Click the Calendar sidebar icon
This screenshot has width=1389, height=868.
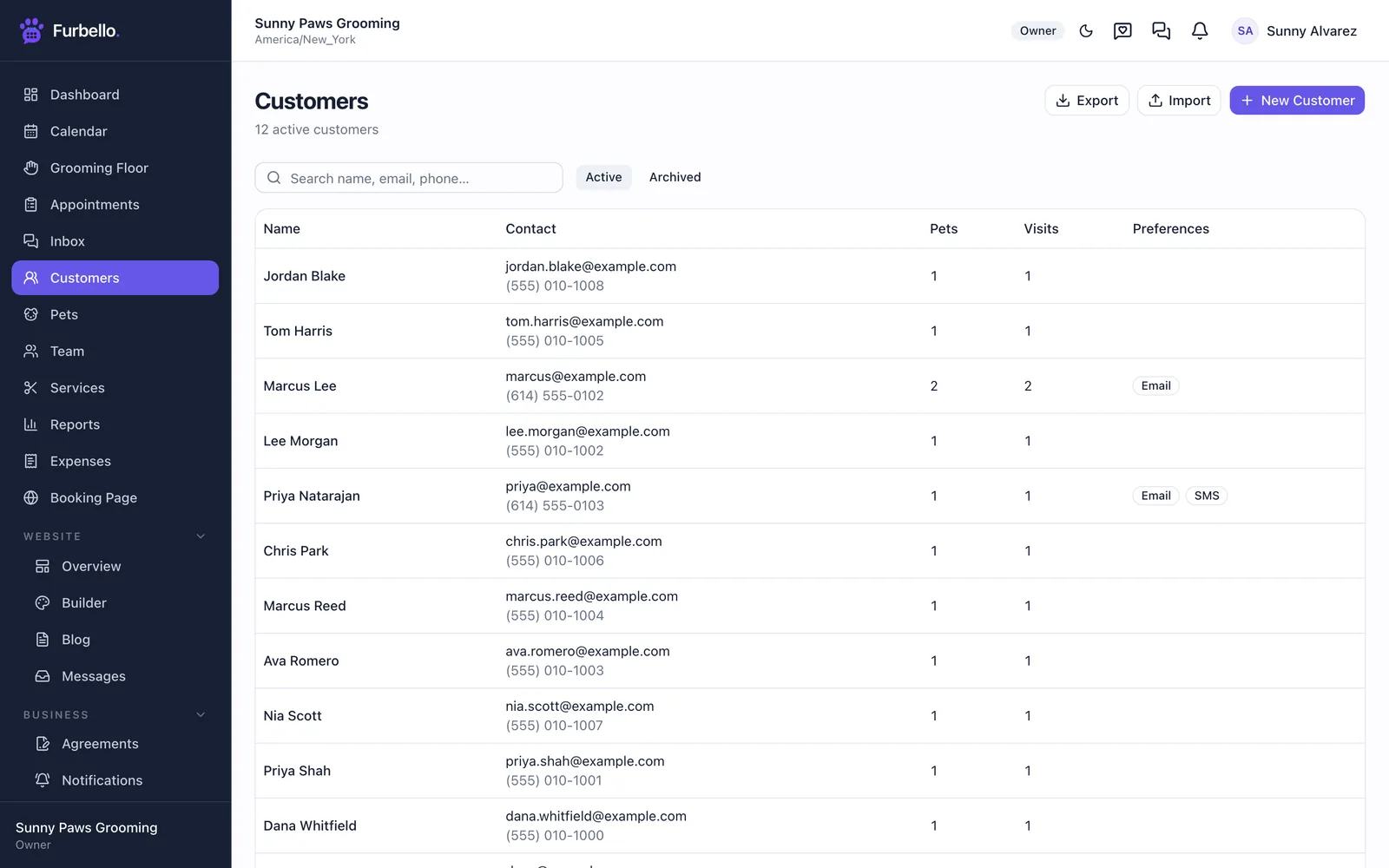(31, 131)
